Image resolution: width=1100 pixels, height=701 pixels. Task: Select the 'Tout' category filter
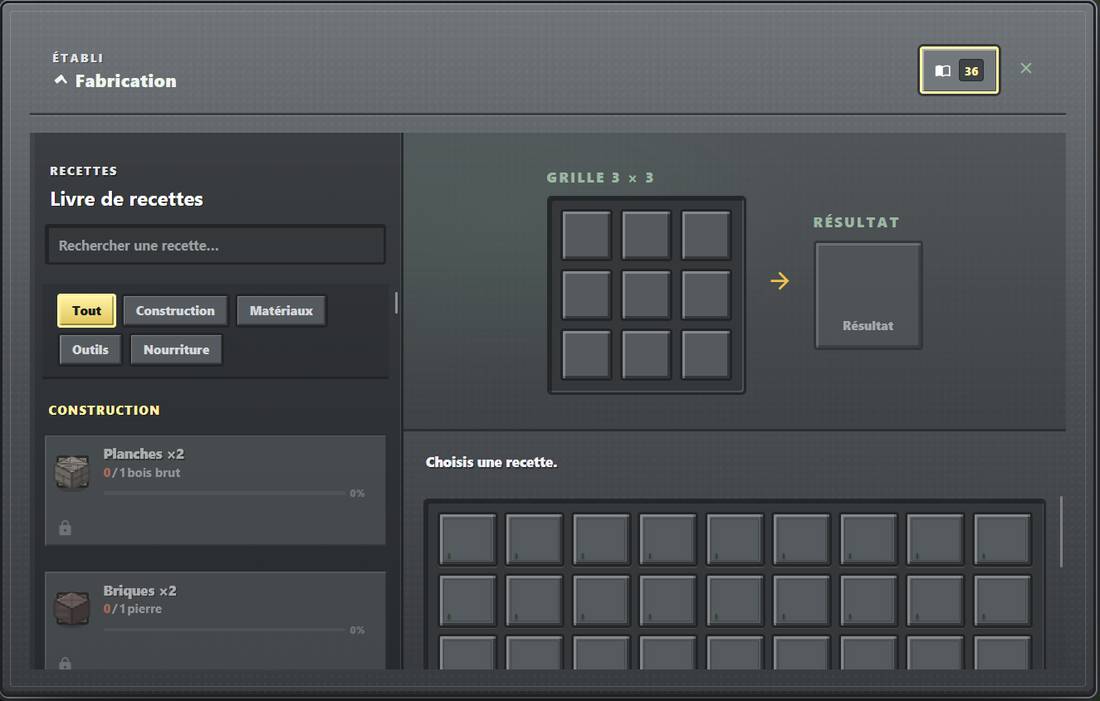click(86, 310)
